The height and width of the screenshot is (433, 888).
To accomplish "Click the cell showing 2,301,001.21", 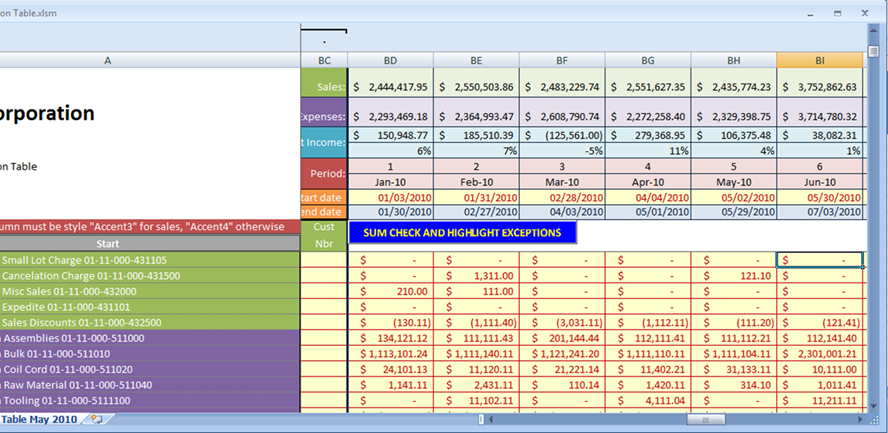I will (819, 354).
